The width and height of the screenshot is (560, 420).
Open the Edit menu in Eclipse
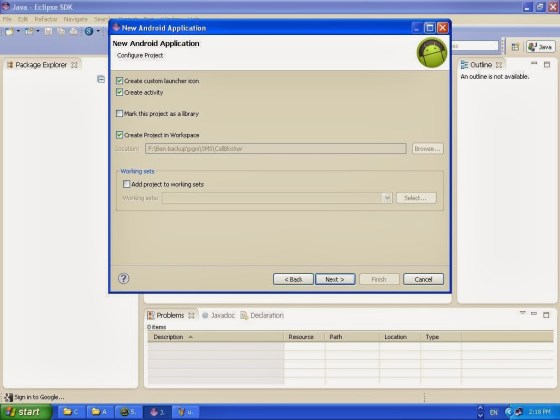click(23, 19)
